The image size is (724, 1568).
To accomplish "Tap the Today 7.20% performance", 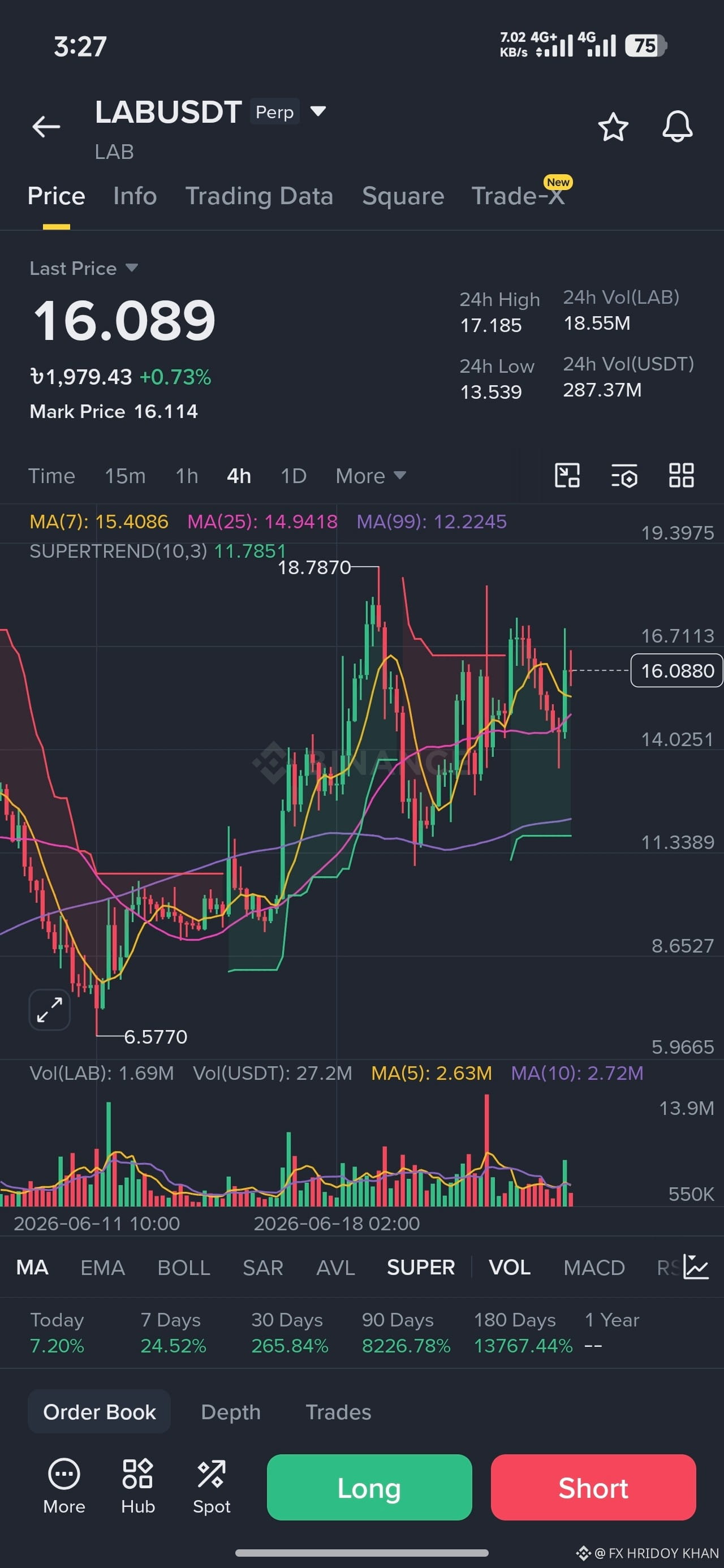I will coord(57,1333).
